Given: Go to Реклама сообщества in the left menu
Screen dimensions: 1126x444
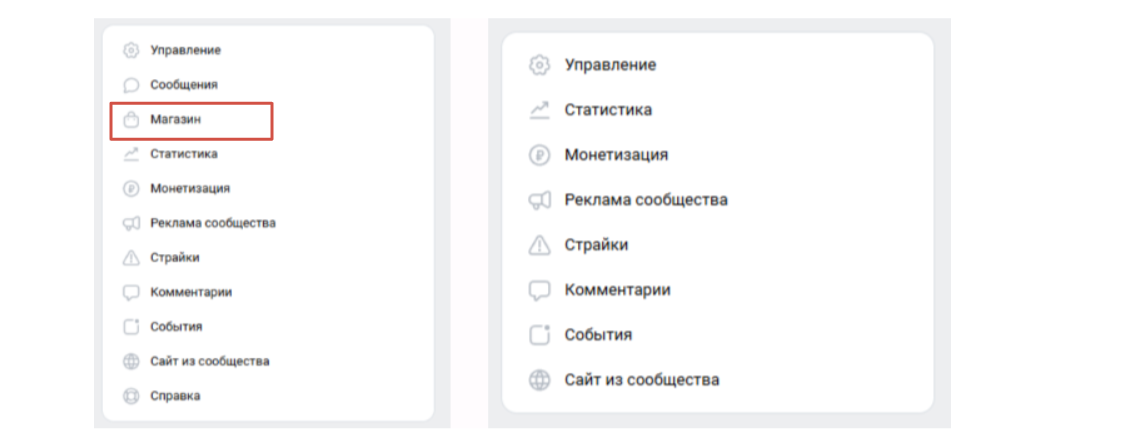Looking at the screenshot, I should 213,223.
